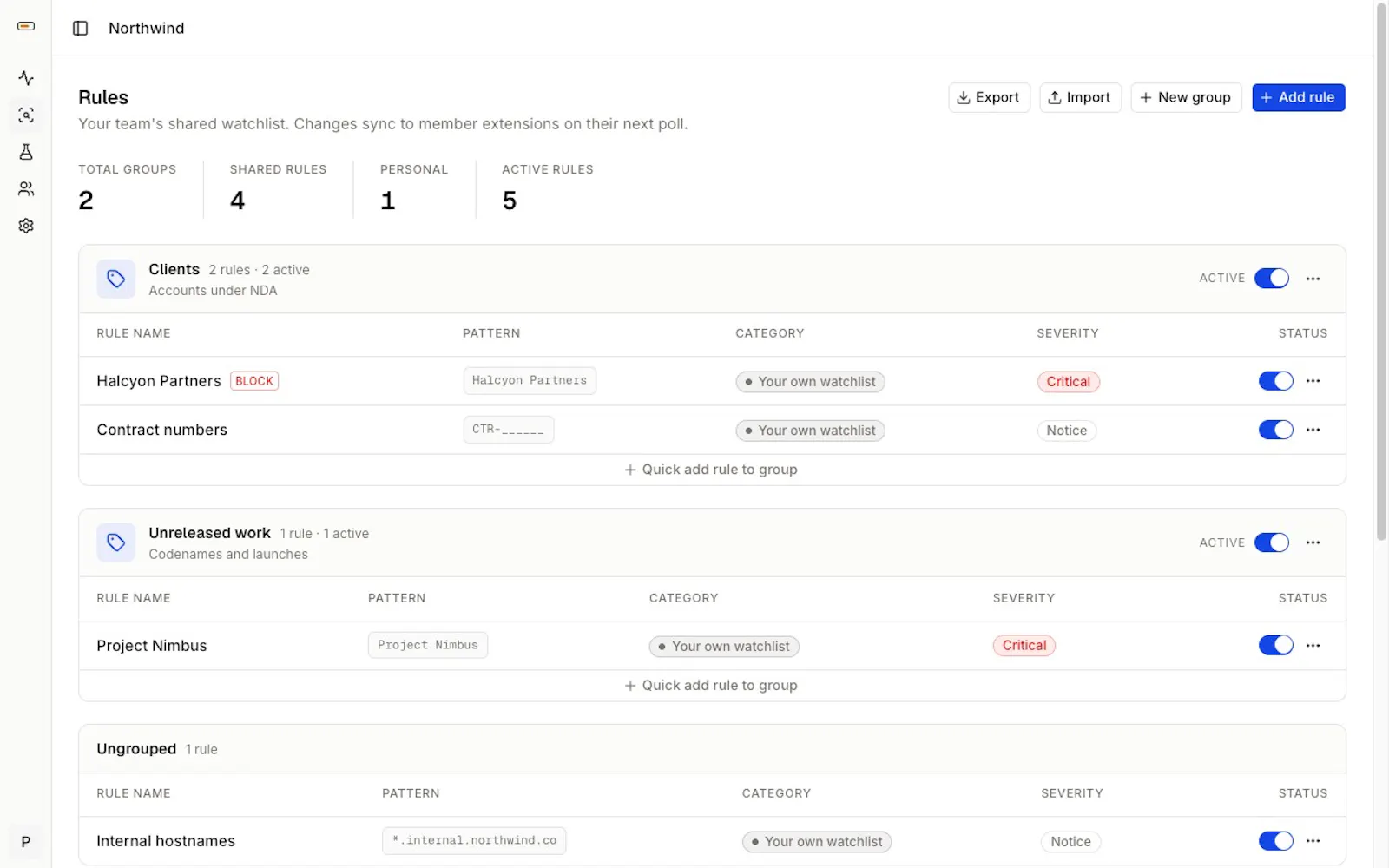Quick add rule to Clients group
The height and width of the screenshot is (868, 1389).
pyautogui.click(x=711, y=470)
